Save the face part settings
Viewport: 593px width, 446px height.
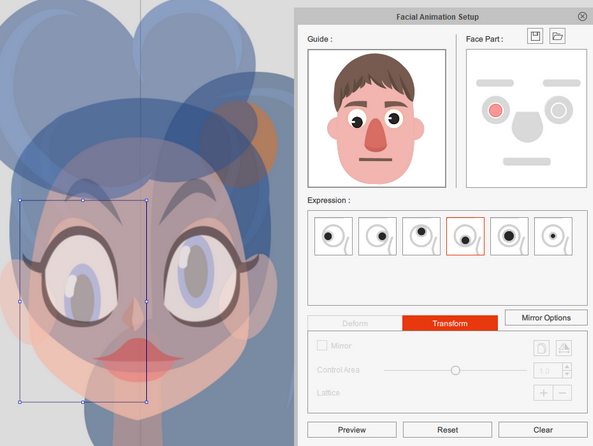click(535, 36)
